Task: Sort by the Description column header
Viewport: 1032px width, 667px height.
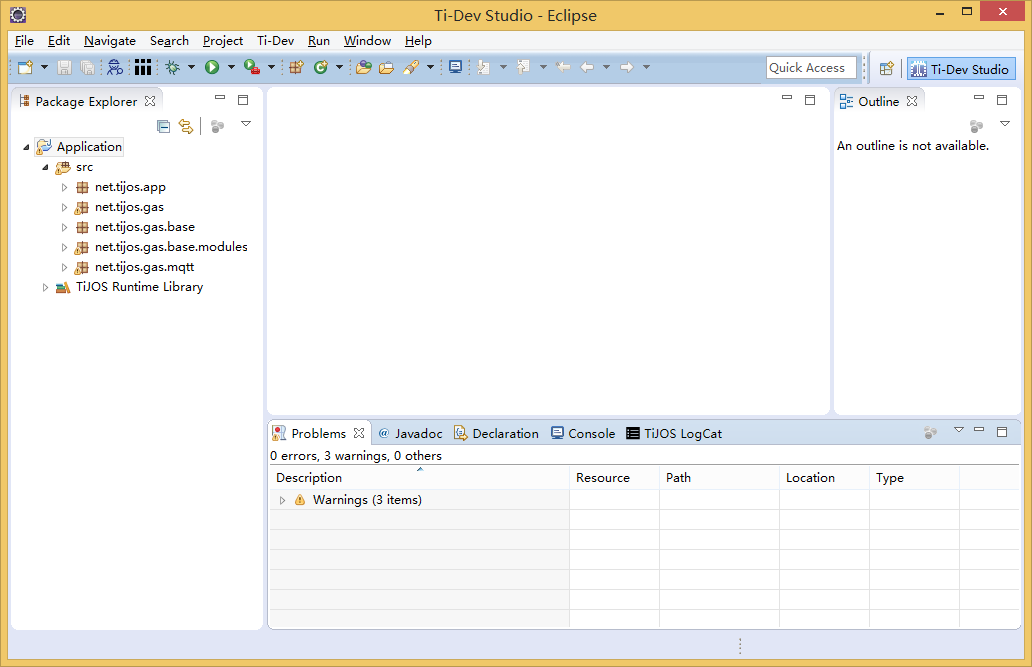Action: (x=419, y=478)
